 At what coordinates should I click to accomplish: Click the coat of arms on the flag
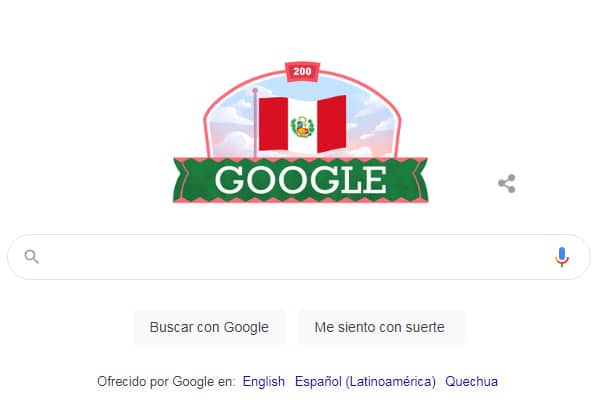coord(302,127)
